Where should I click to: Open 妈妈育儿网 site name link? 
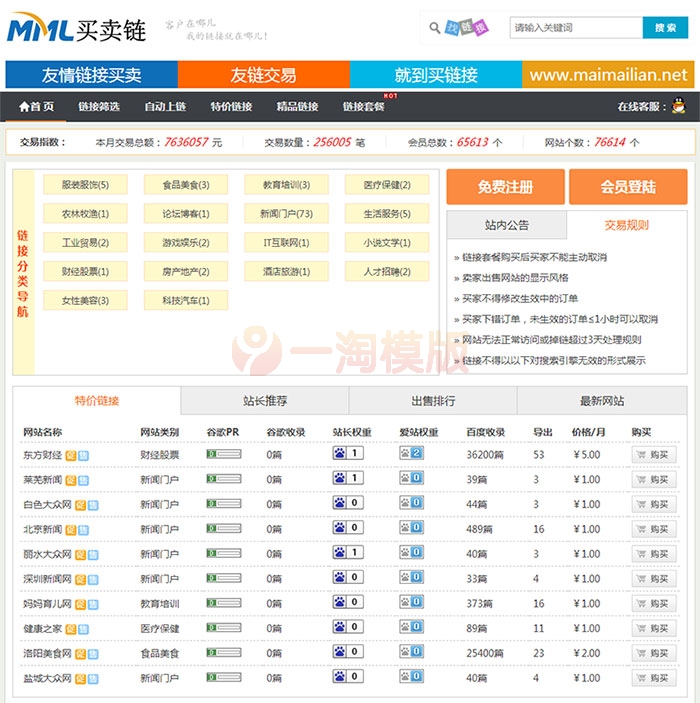47,604
